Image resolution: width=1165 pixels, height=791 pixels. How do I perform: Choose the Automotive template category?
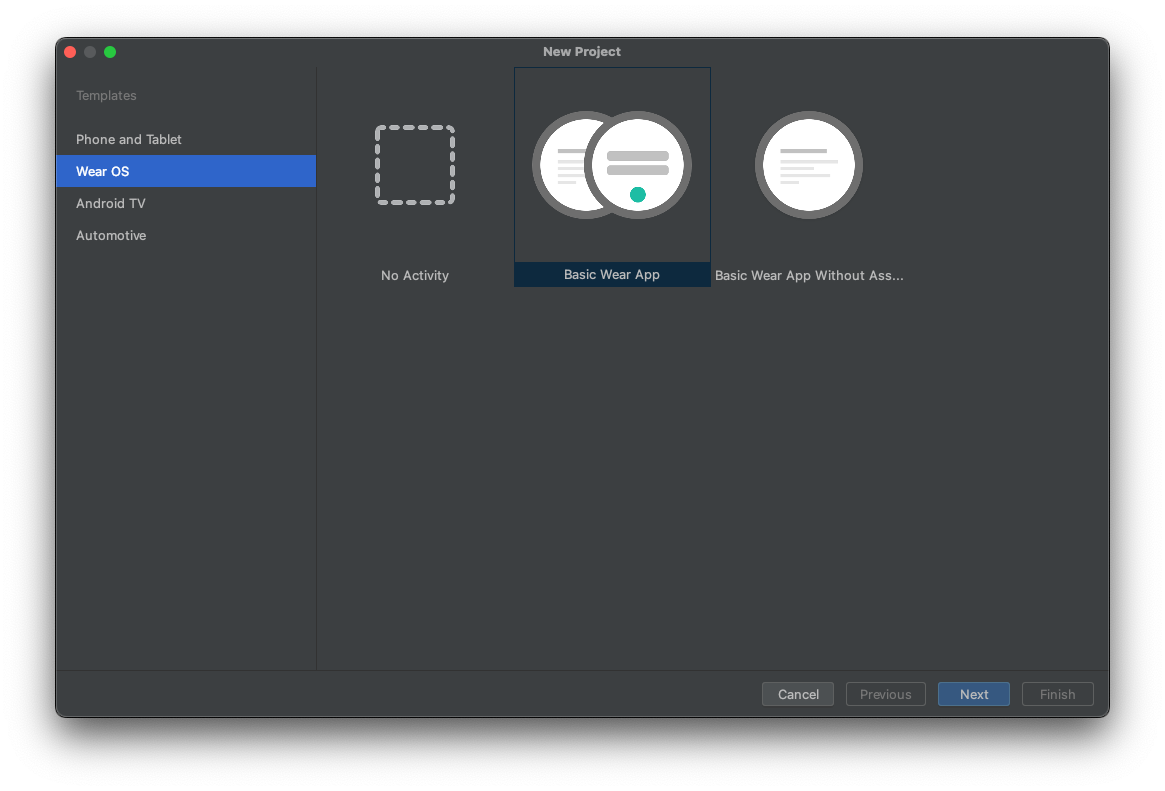(186, 235)
